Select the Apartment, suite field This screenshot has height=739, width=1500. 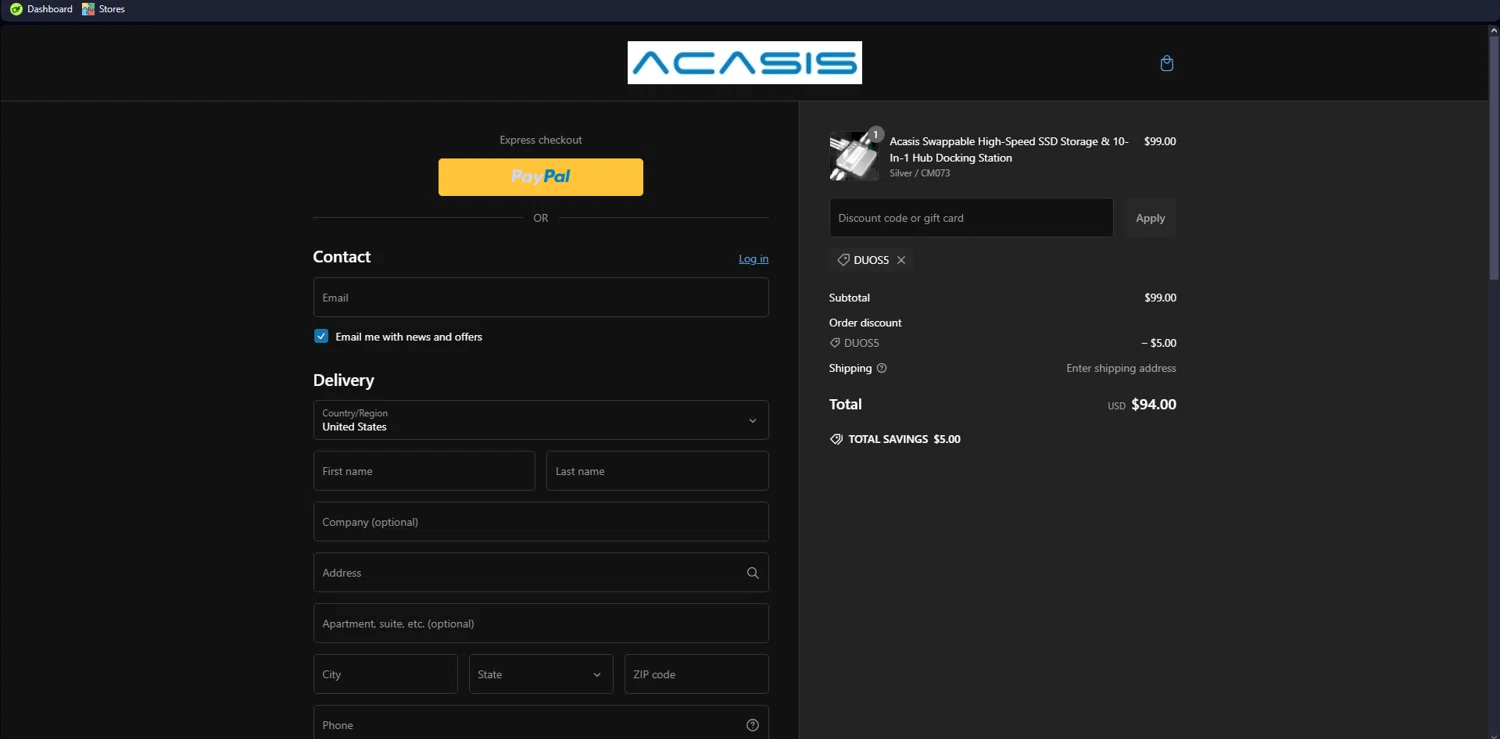coord(540,623)
